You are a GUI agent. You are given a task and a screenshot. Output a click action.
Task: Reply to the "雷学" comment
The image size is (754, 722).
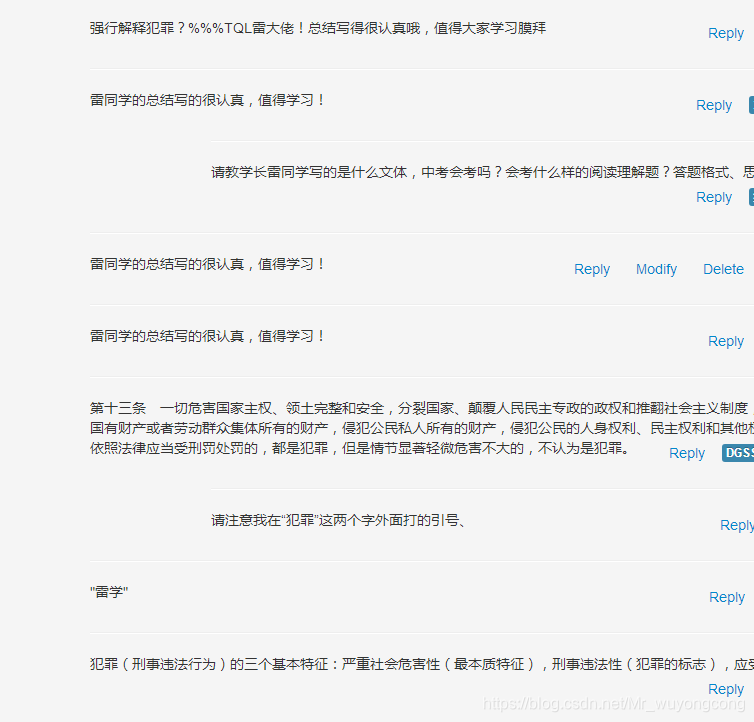pos(727,597)
